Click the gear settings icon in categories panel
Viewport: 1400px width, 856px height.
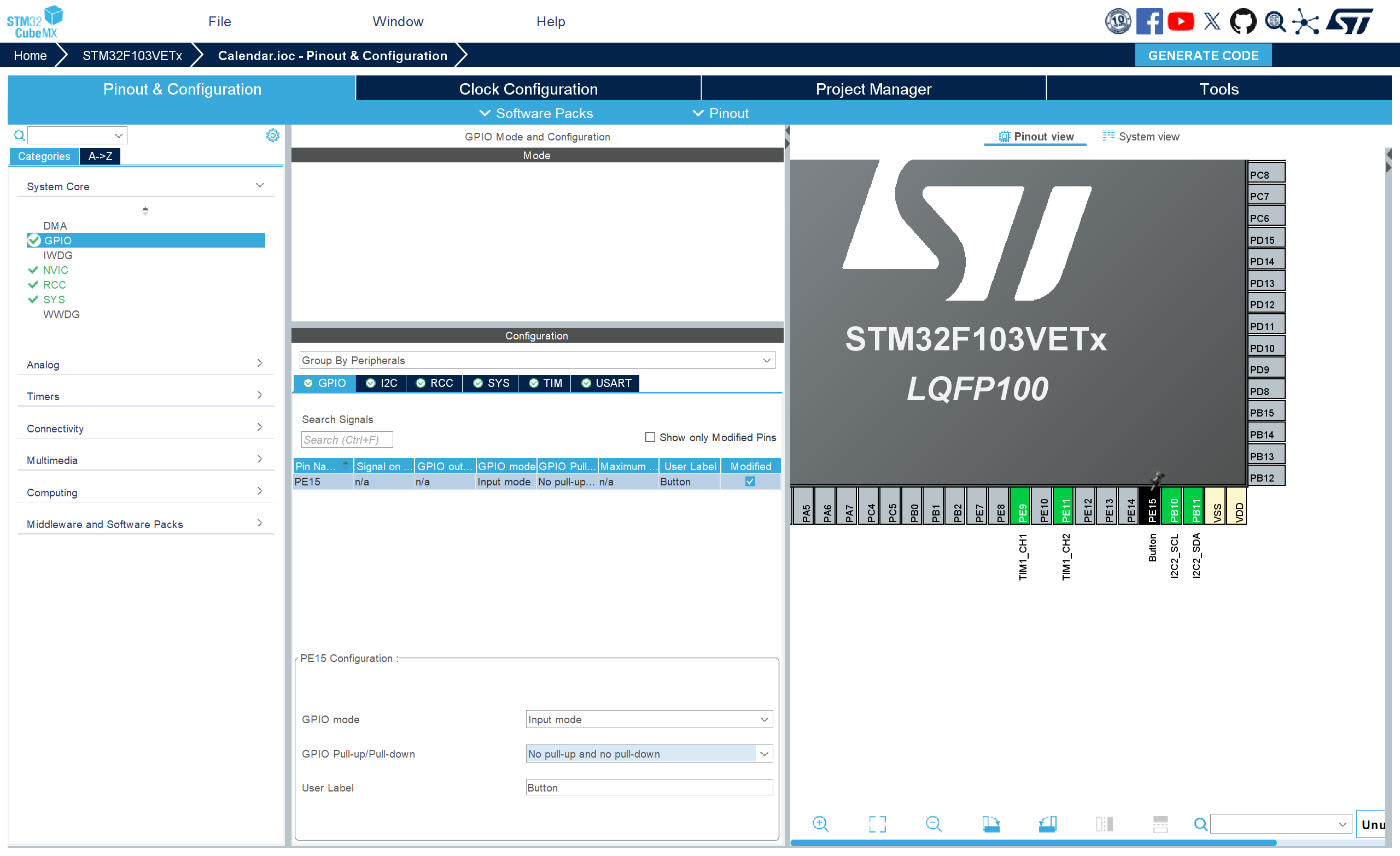[x=273, y=135]
